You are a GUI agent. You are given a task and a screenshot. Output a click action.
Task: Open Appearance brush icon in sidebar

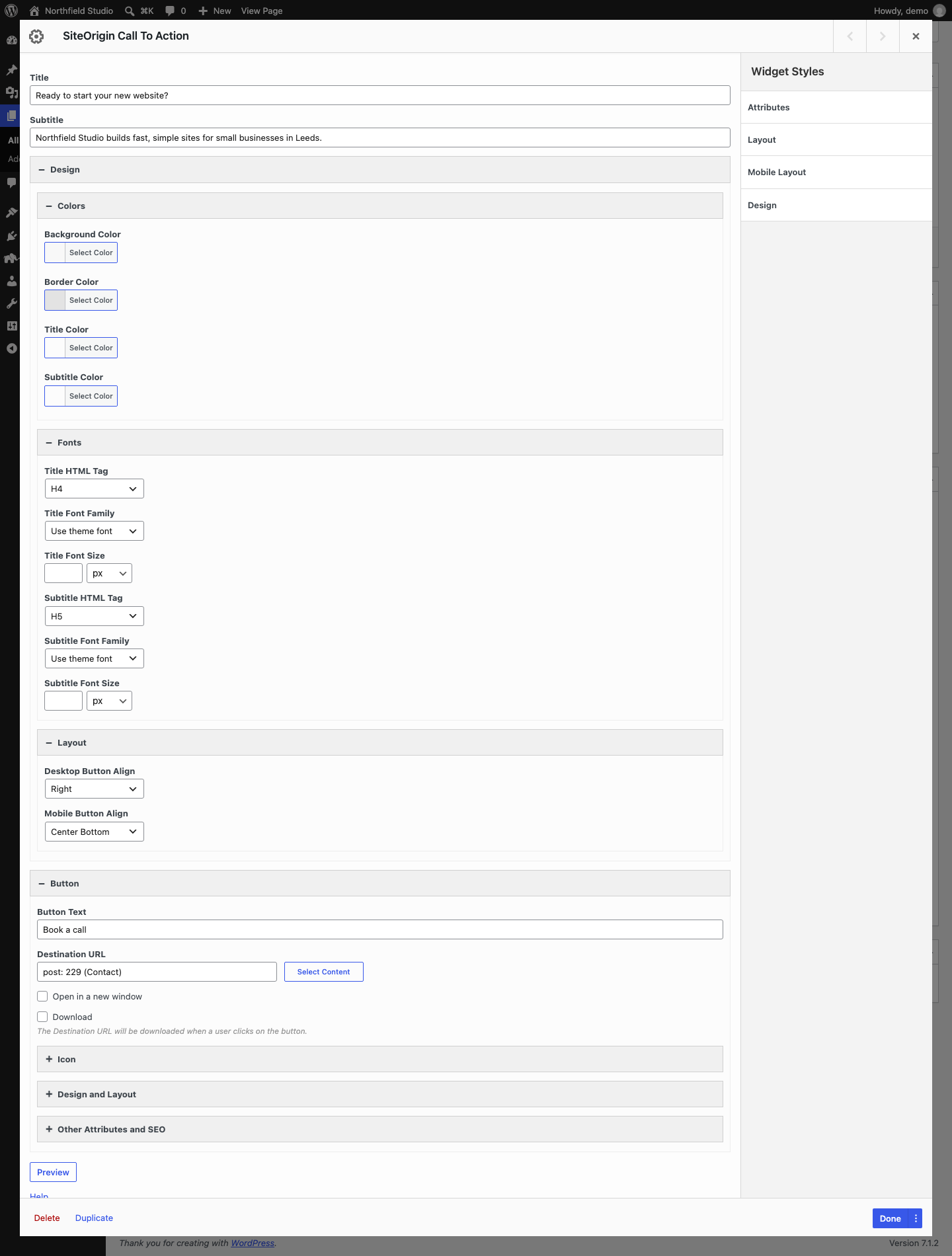11,212
